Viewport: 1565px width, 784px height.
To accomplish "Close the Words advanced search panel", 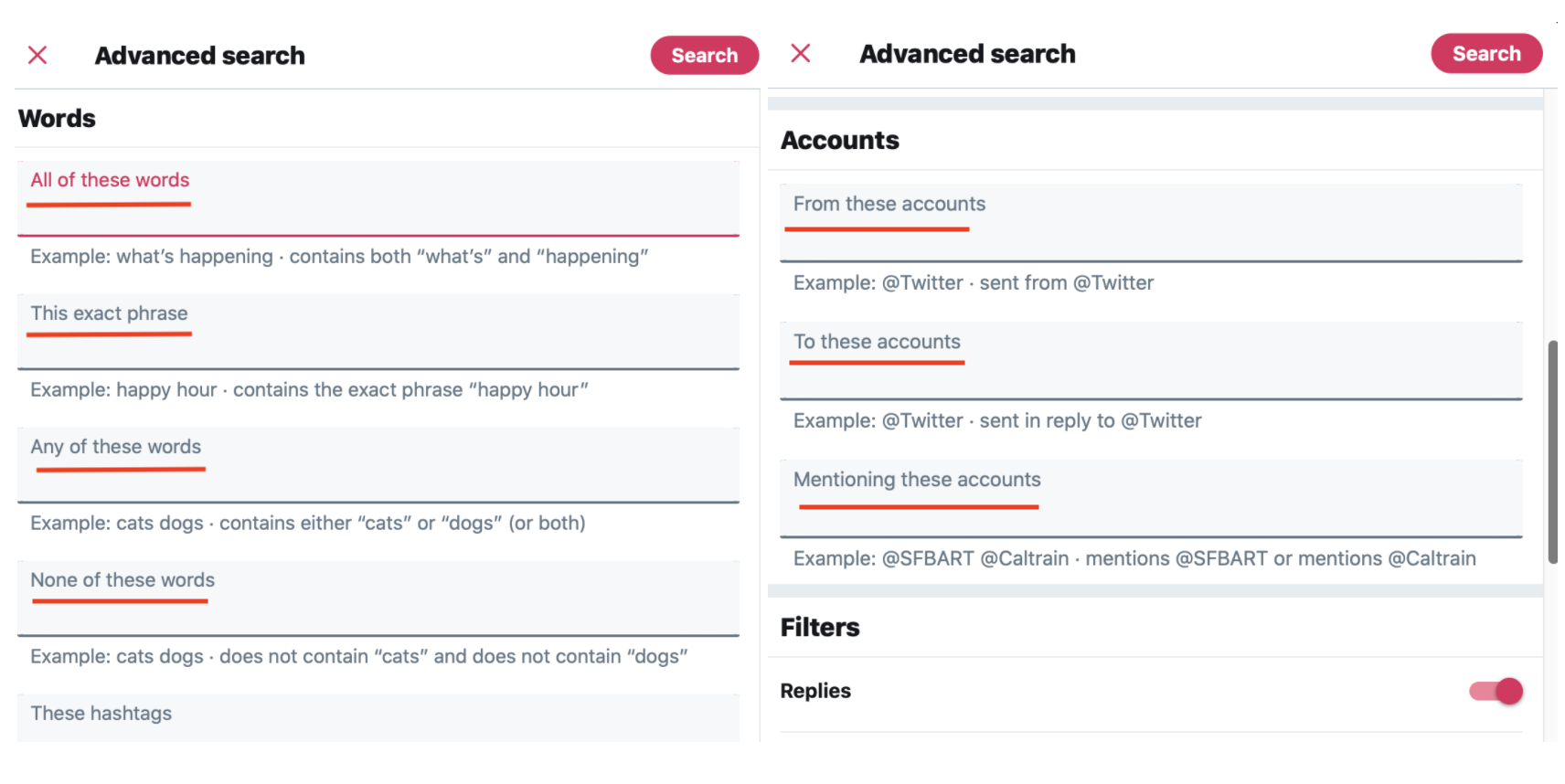I will tap(37, 56).
